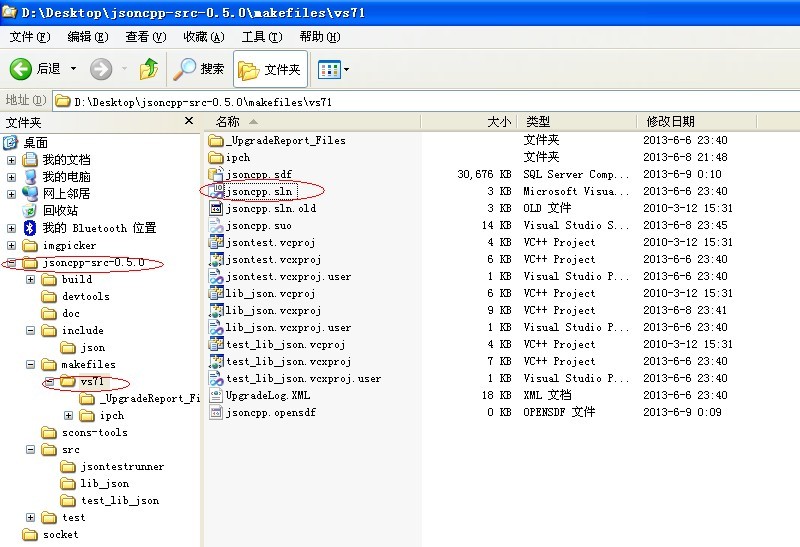Select the lib_json.vcxproj file icon

click(216, 310)
